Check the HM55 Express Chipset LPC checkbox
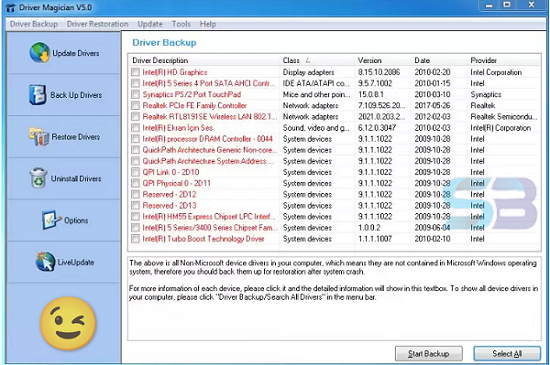This screenshot has height=365, width=550. pyautogui.click(x=135, y=216)
